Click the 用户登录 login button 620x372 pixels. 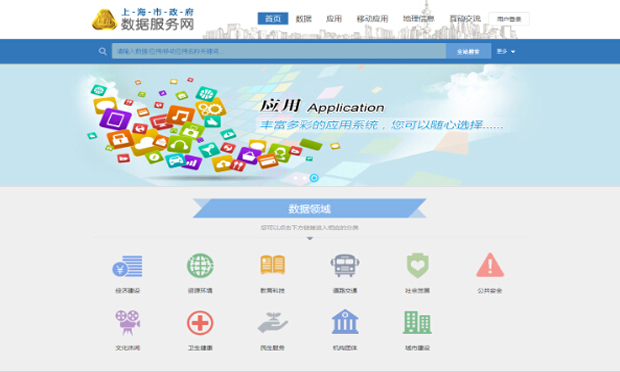(509, 19)
